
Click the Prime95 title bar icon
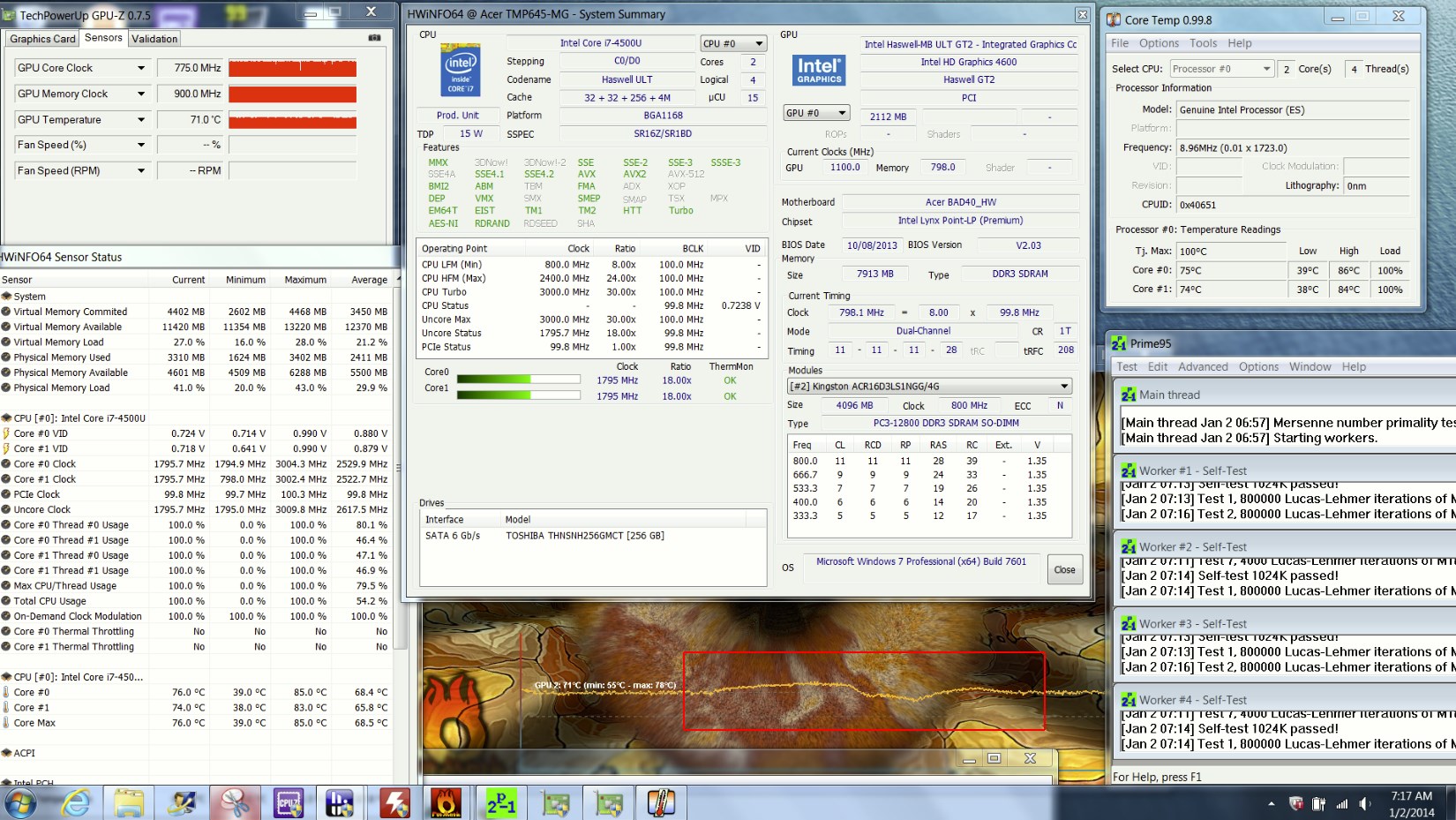point(1119,343)
